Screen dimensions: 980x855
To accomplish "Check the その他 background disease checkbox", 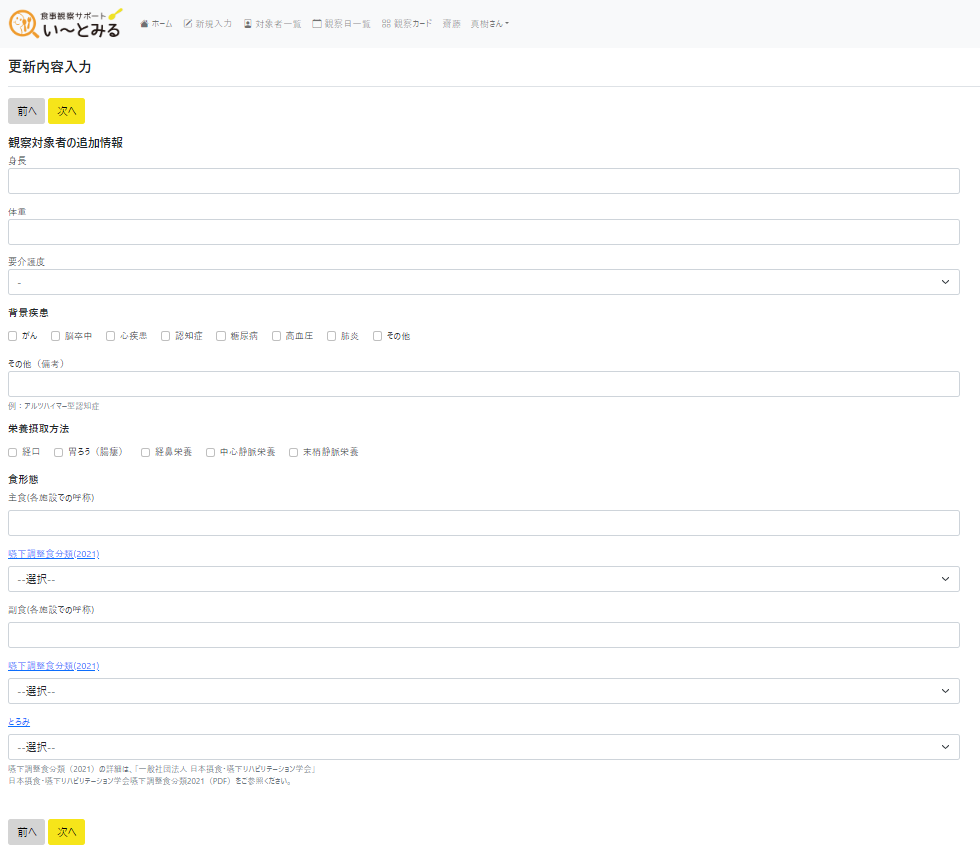I will pyautogui.click(x=378, y=336).
